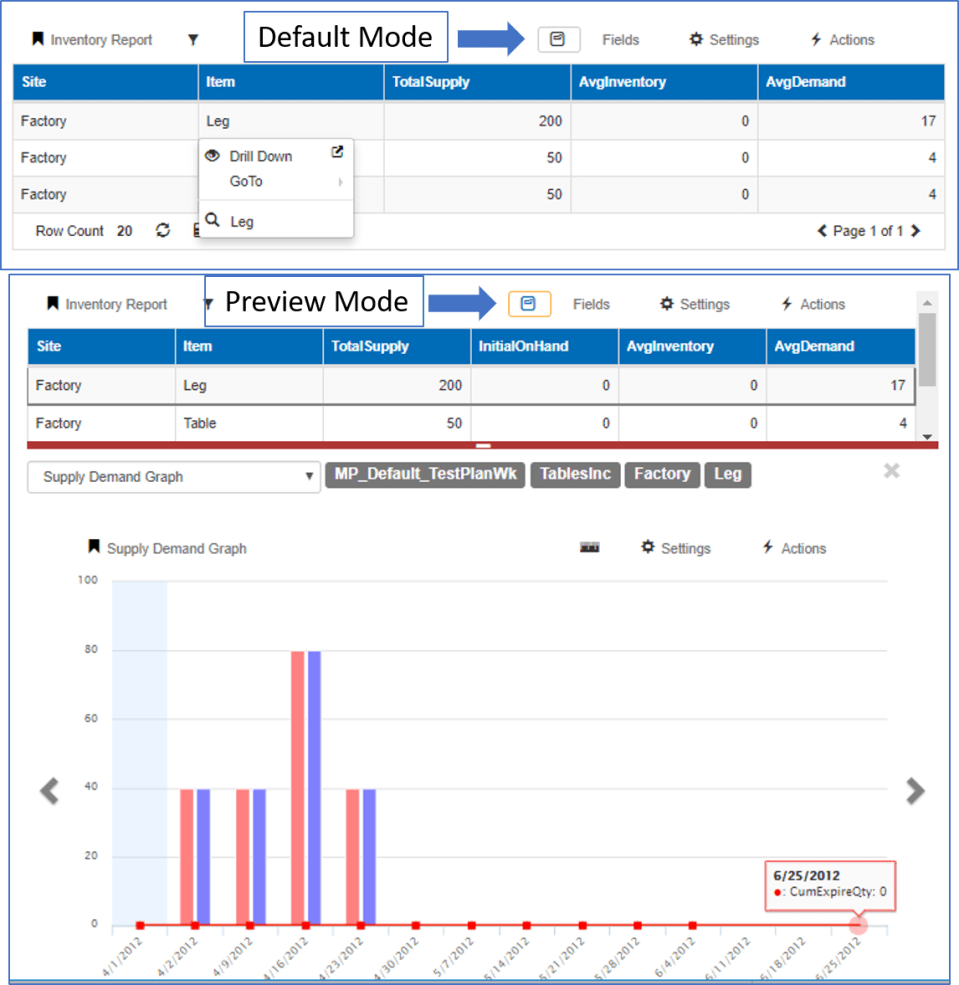Click the Drill Down eye toggle
Viewport: 959px width, 985px height.
211,156
